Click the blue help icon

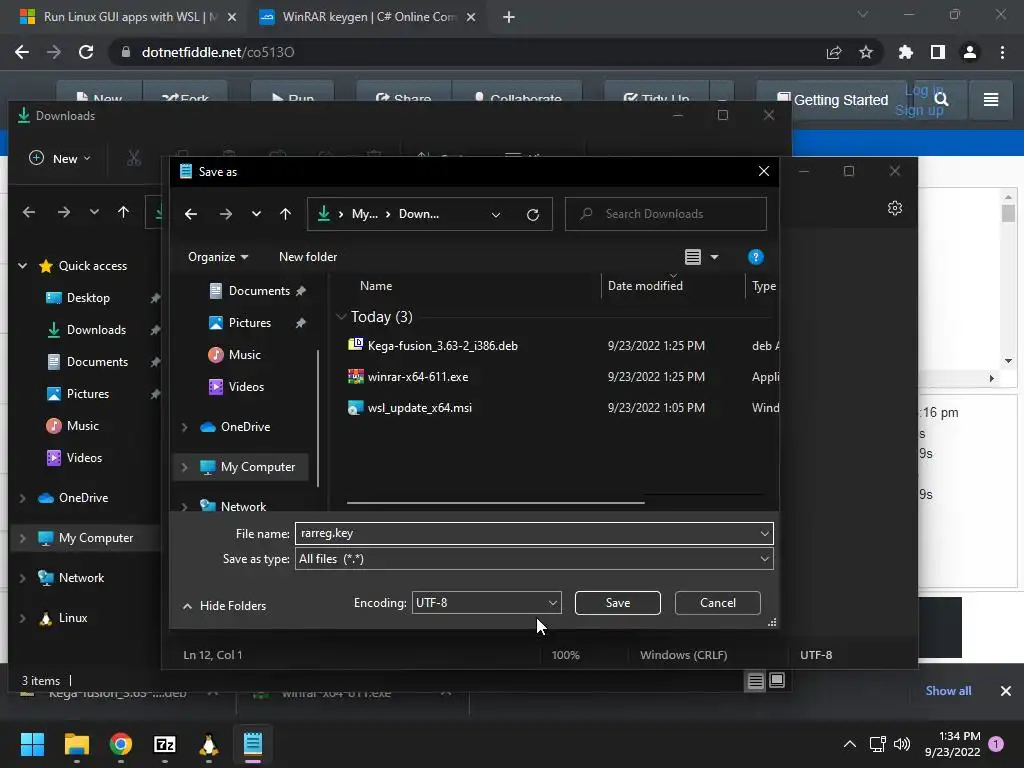756,257
